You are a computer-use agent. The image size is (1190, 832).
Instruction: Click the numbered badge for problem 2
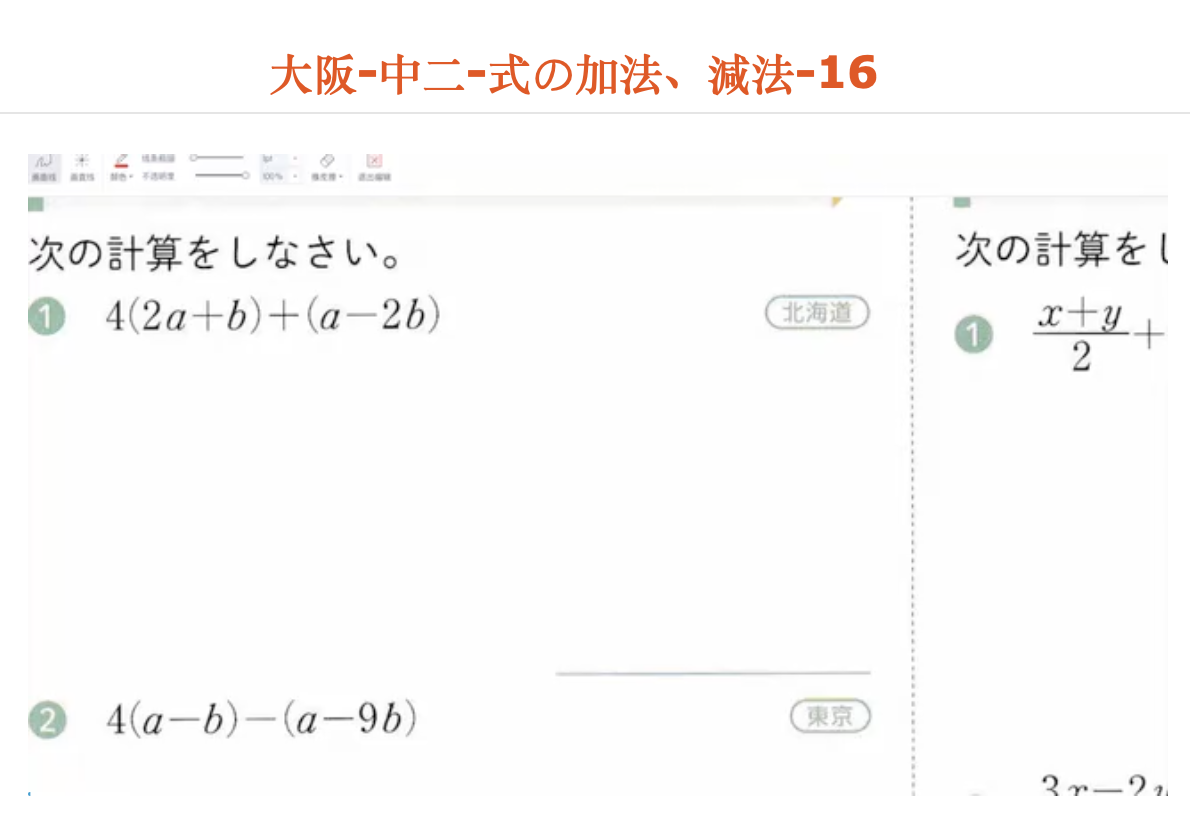[47, 718]
